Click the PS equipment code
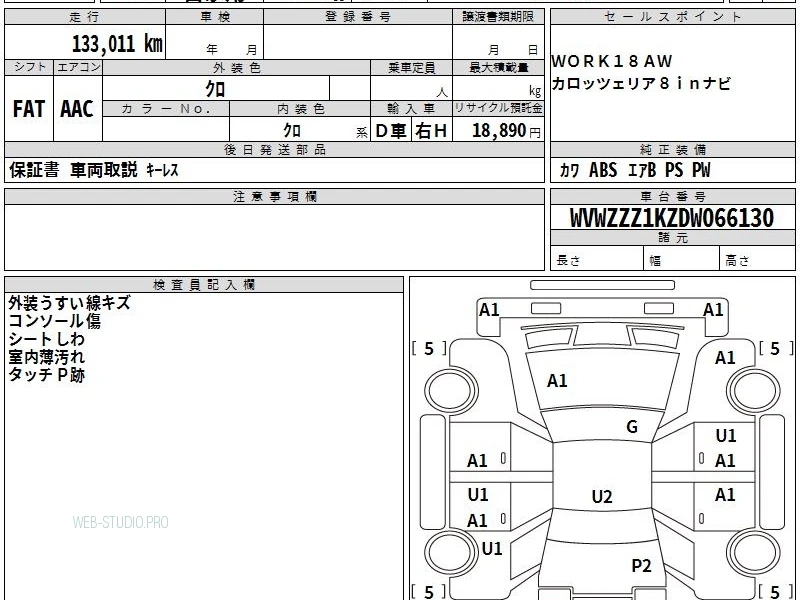Screen dimensions: 800x600 [674, 170]
